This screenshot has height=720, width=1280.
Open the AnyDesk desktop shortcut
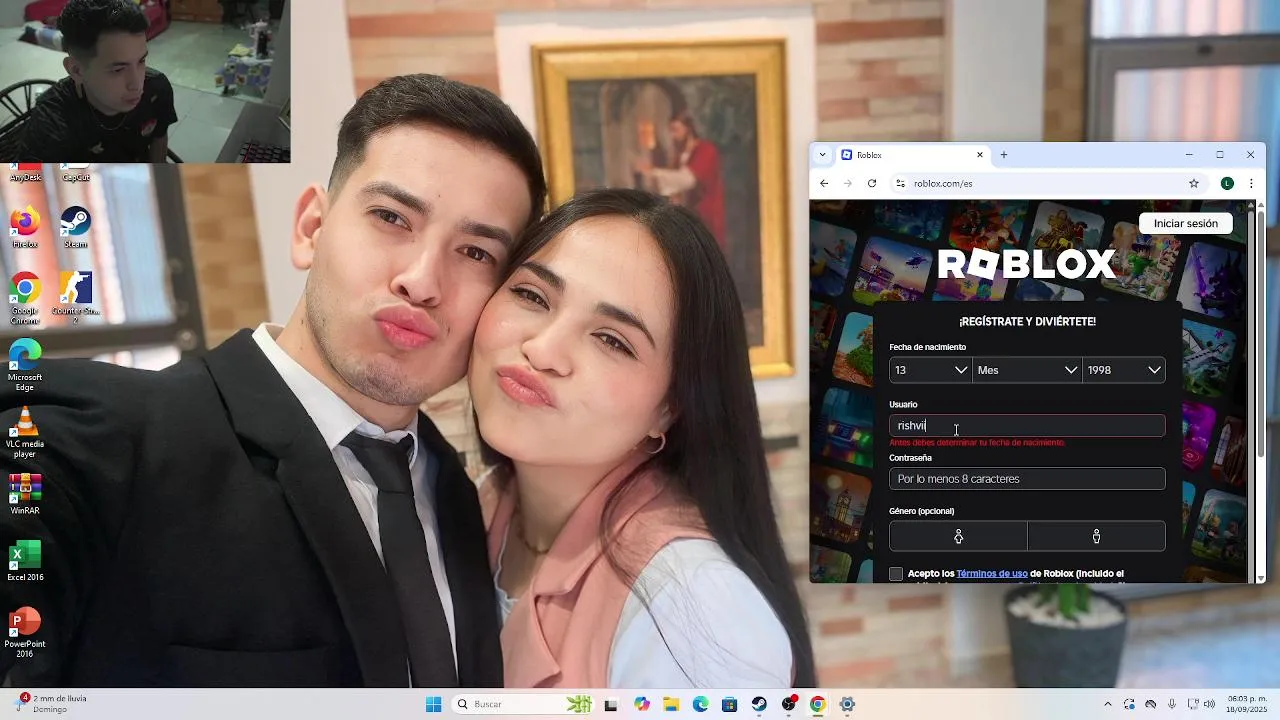pos(25,173)
